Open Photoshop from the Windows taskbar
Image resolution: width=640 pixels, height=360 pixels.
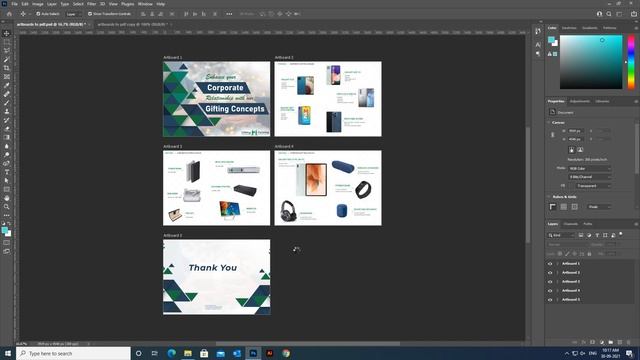coord(253,353)
